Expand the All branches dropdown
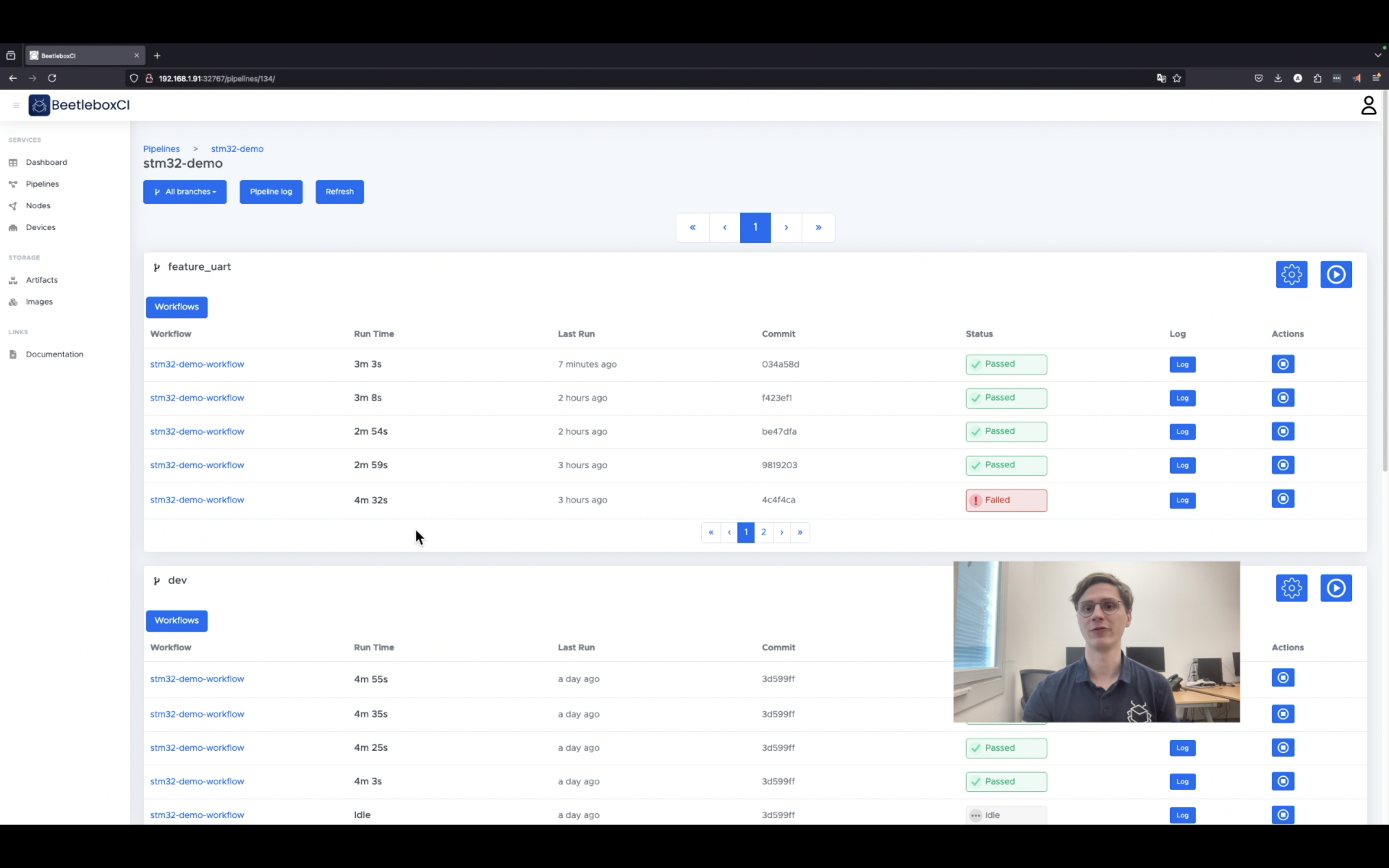1389x868 pixels. pyautogui.click(x=185, y=192)
